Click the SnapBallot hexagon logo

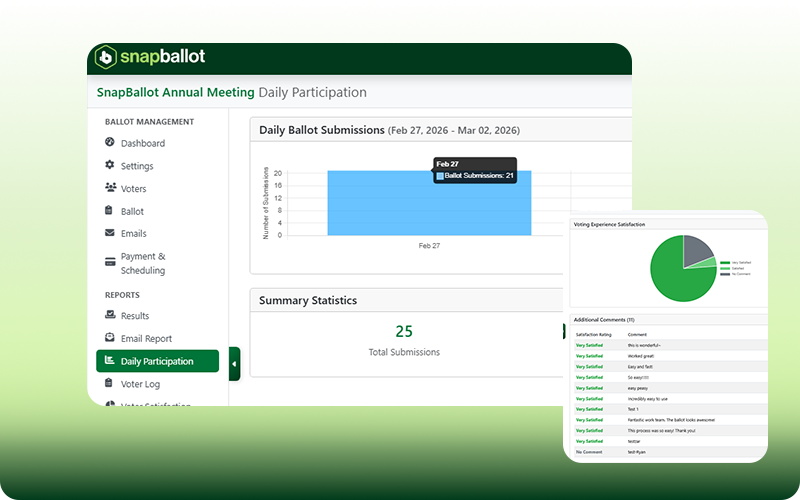(106, 57)
